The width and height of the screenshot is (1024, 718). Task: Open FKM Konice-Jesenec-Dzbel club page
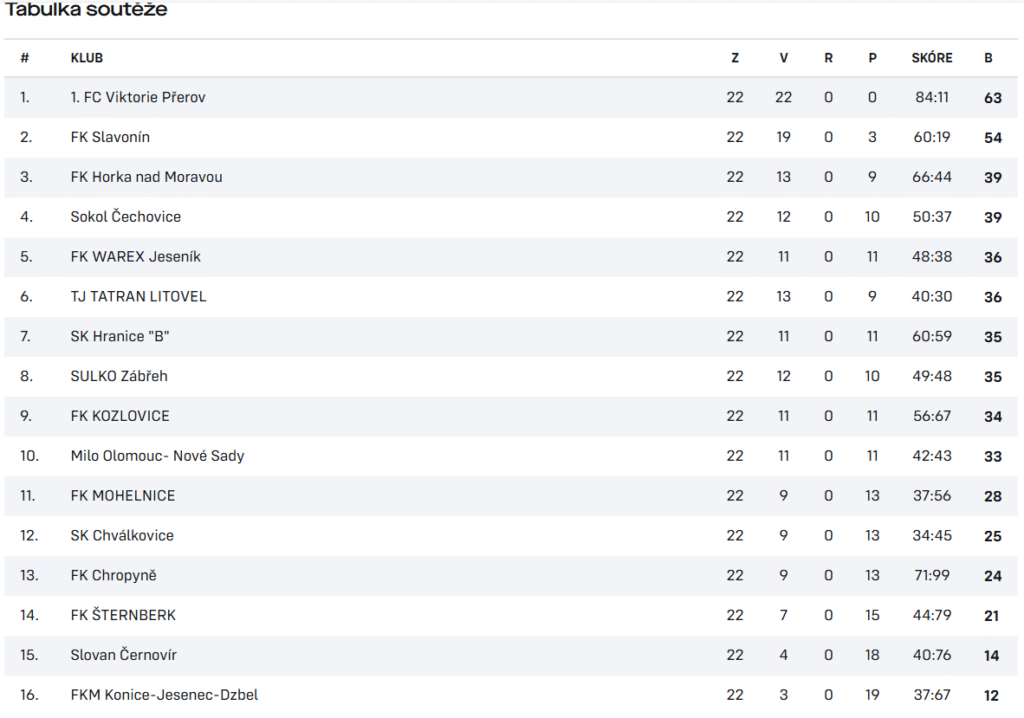pyautogui.click(x=165, y=695)
